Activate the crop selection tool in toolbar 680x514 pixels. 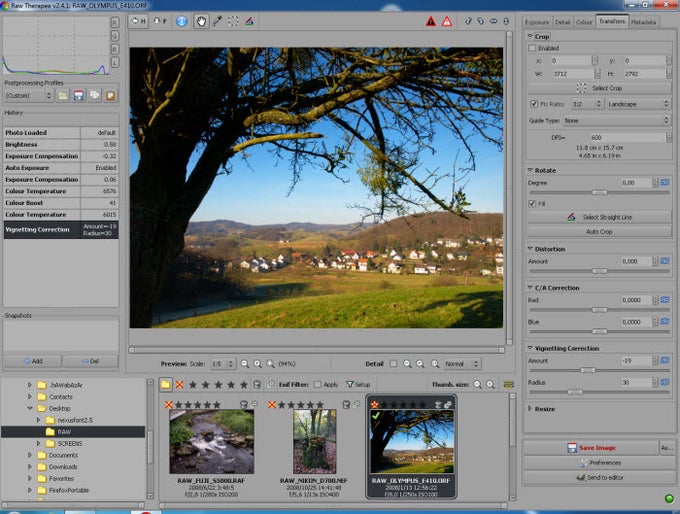click(x=233, y=20)
